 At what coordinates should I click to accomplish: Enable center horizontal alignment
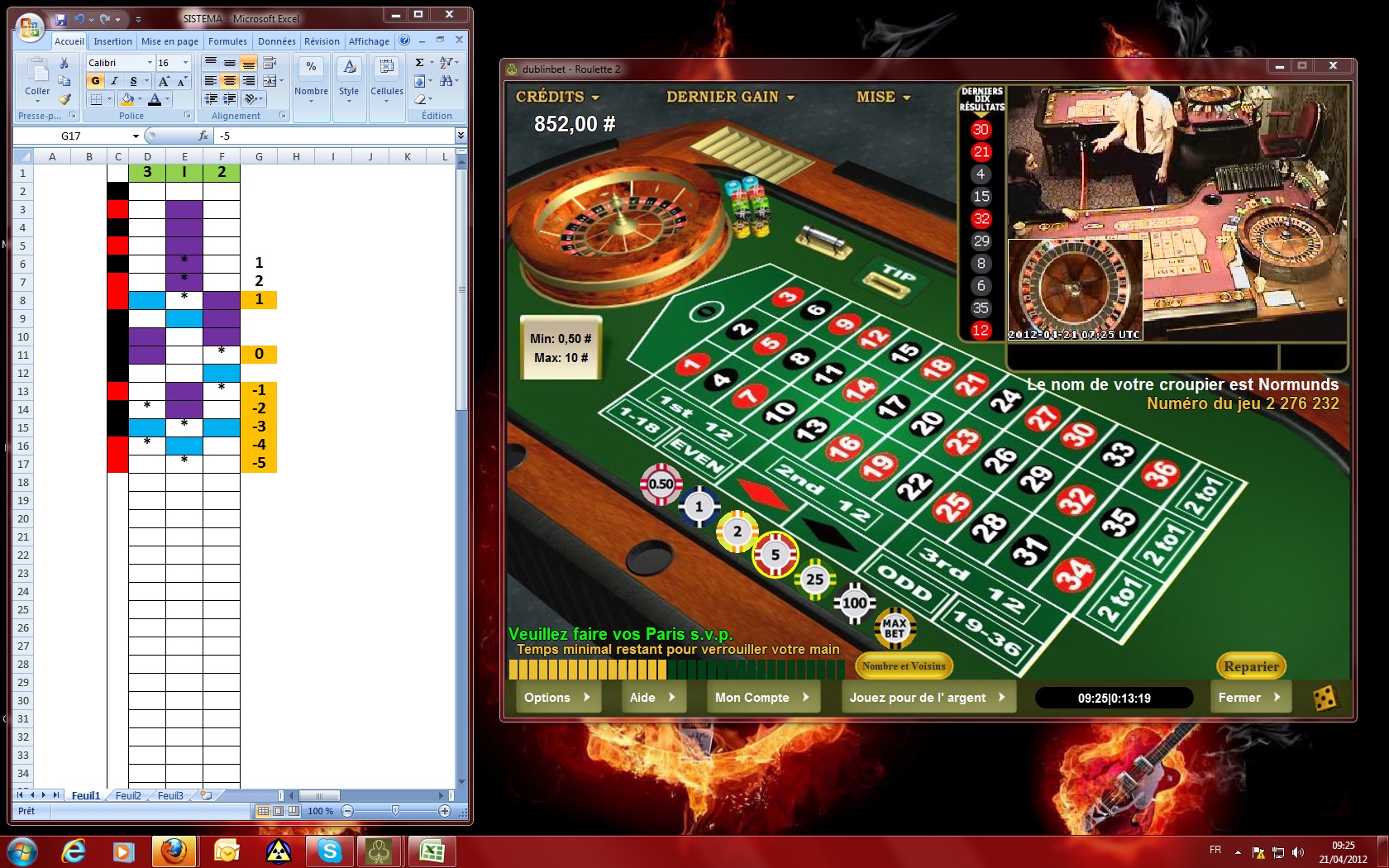pos(229,81)
